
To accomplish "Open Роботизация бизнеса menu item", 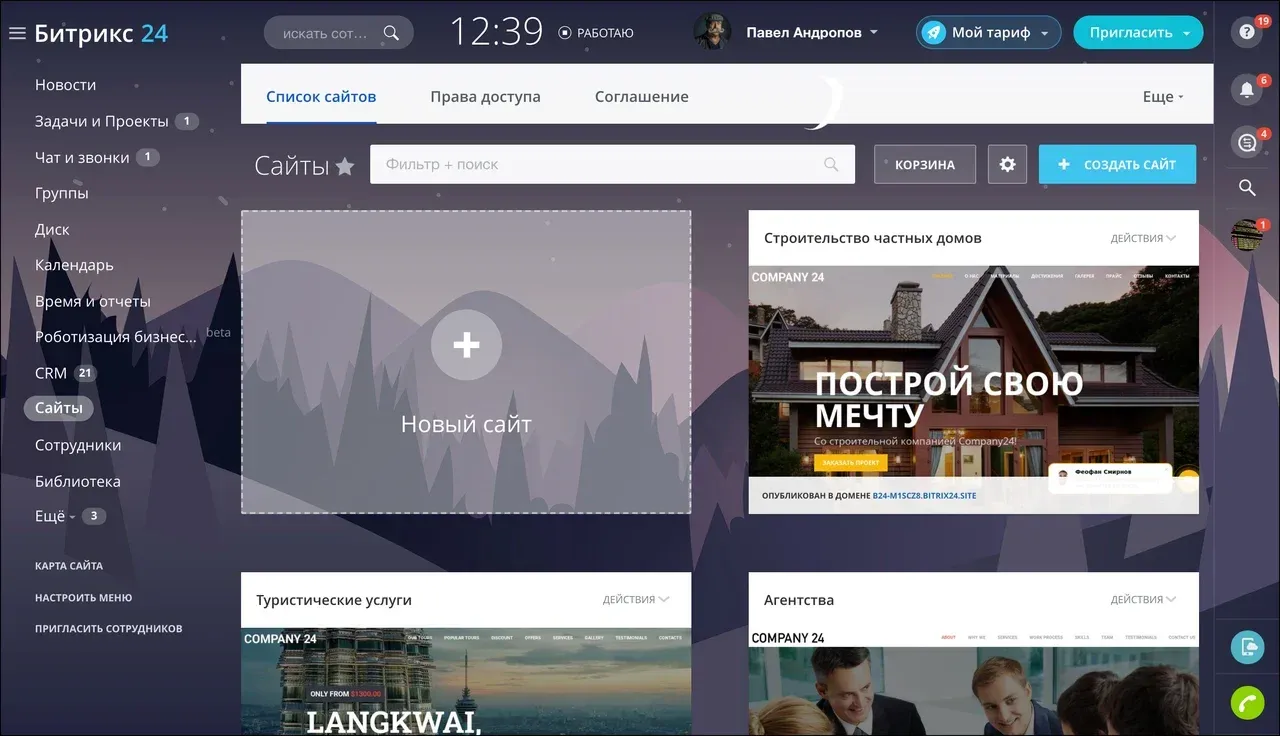I will pos(116,337).
